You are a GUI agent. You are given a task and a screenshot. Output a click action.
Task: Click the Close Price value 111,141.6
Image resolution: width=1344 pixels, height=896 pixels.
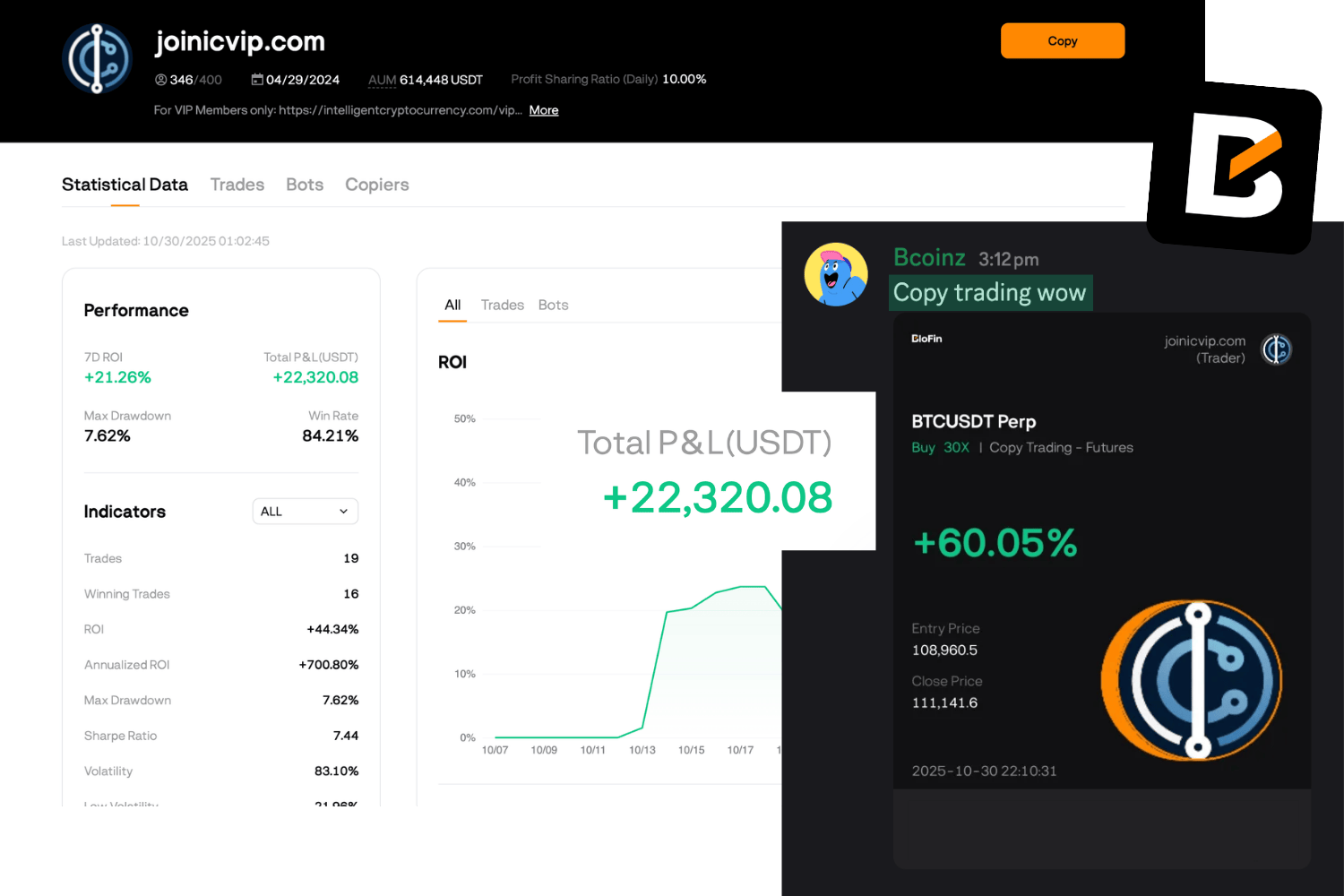[944, 703]
